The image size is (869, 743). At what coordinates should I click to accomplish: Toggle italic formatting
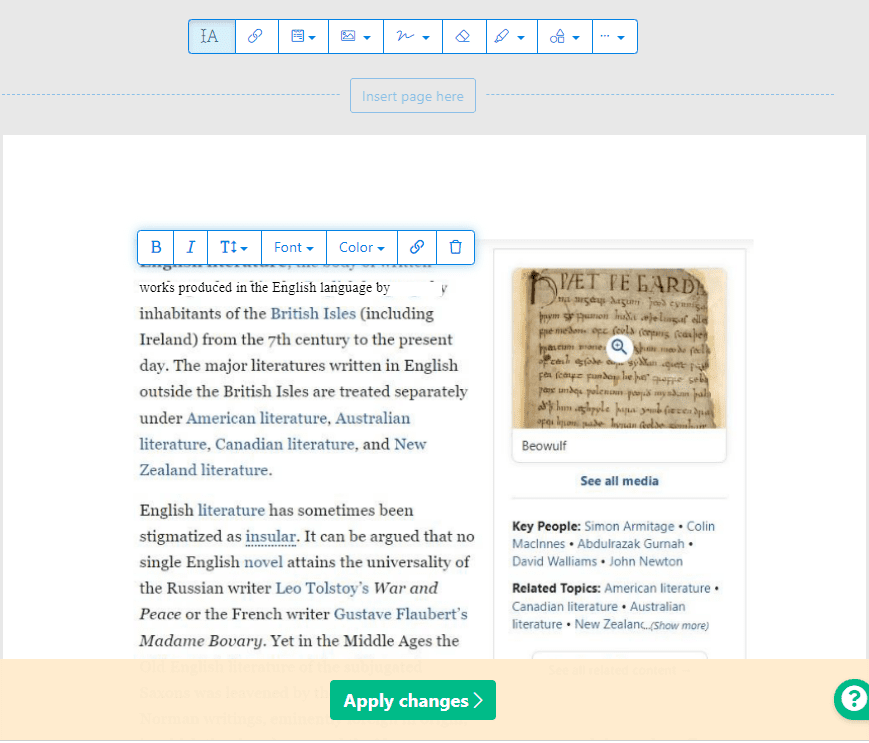click(x=190, y=247)
